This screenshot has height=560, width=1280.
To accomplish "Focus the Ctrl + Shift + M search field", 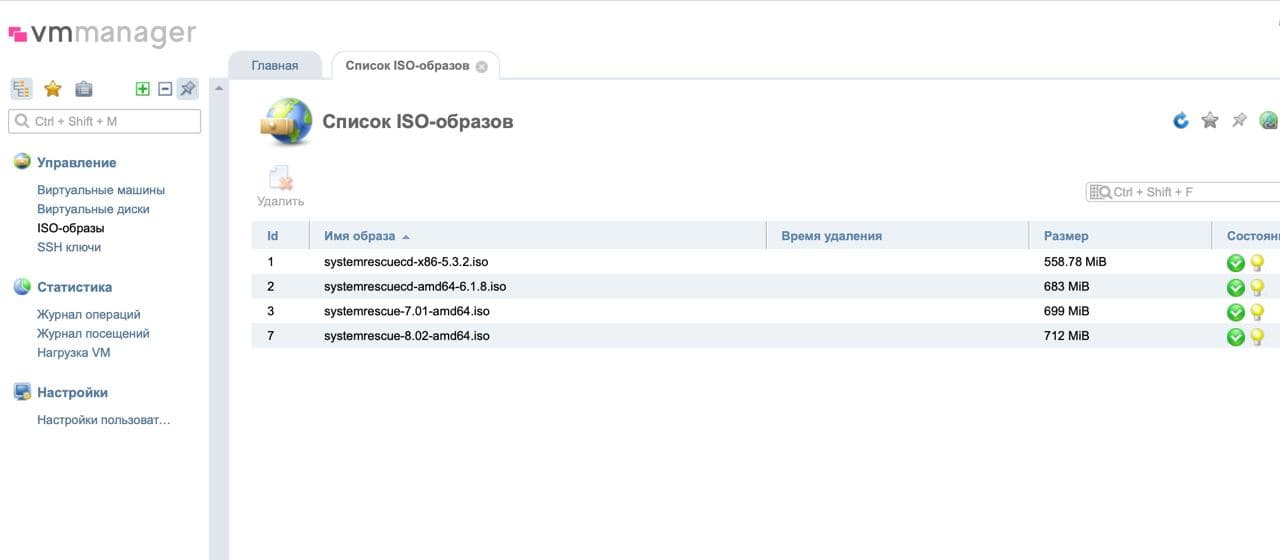I will point(104,121).
